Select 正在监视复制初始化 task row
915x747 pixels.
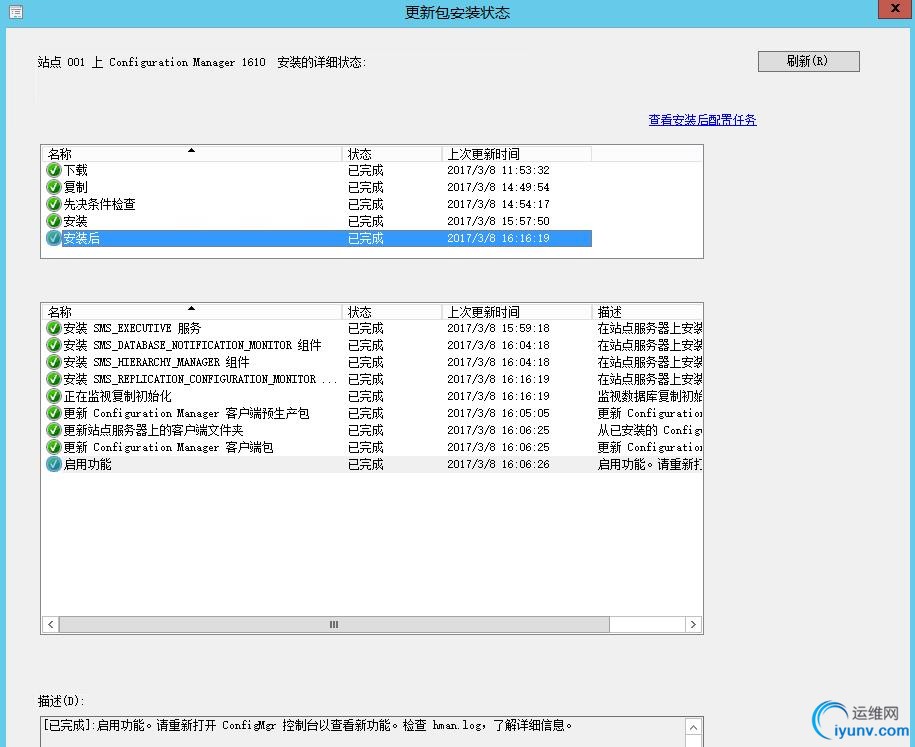[373, 396]
